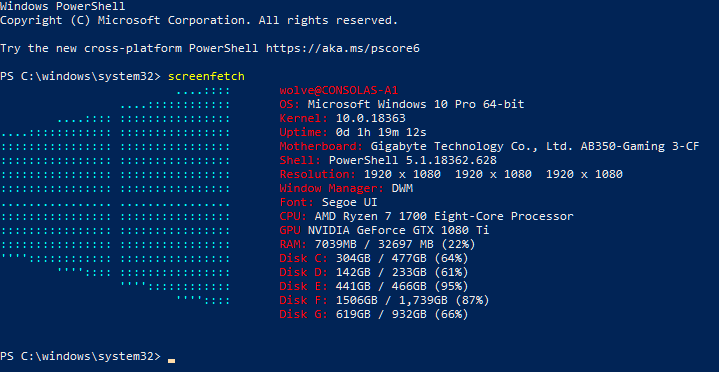Click the Kernel version 10.0.18363
Image resolution: width=719 pixels, height=372 pixels.
point(371,118)
